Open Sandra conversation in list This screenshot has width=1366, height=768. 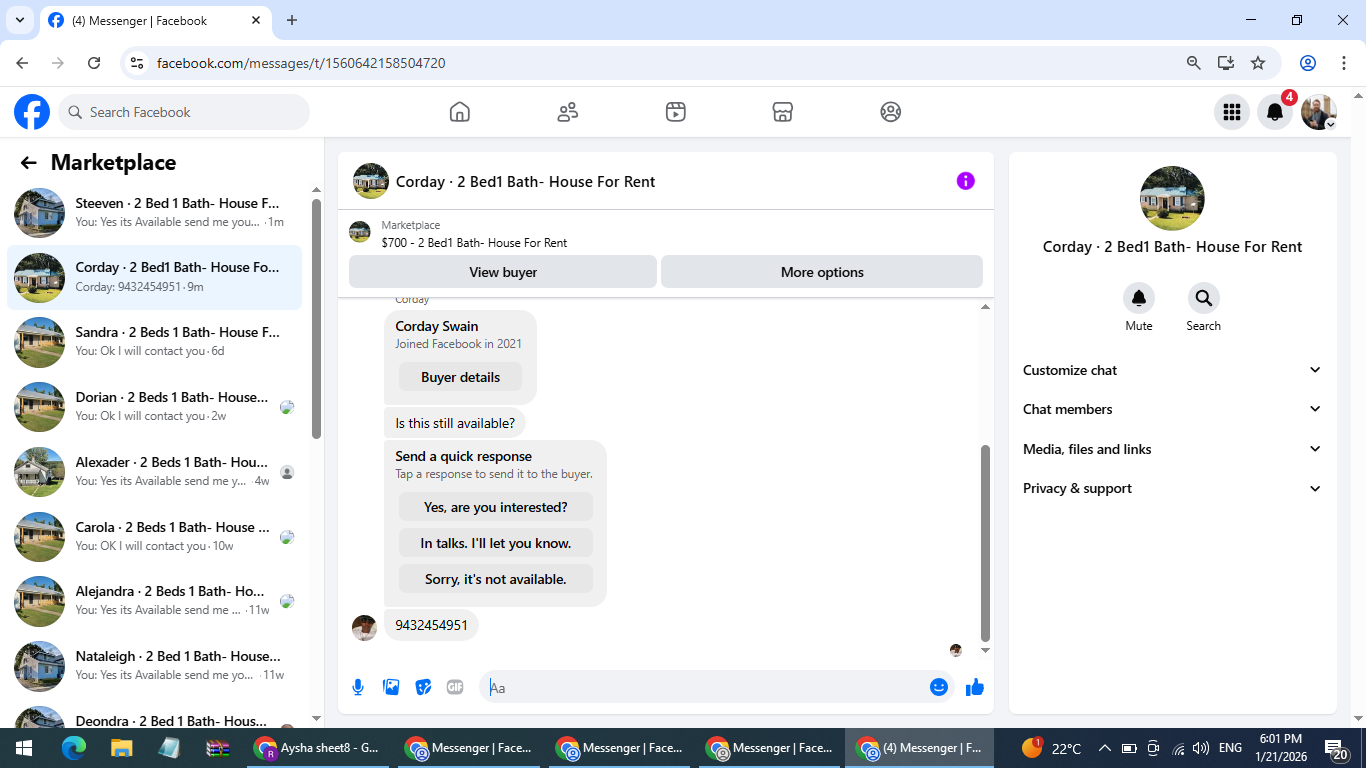tap(155, 342)
